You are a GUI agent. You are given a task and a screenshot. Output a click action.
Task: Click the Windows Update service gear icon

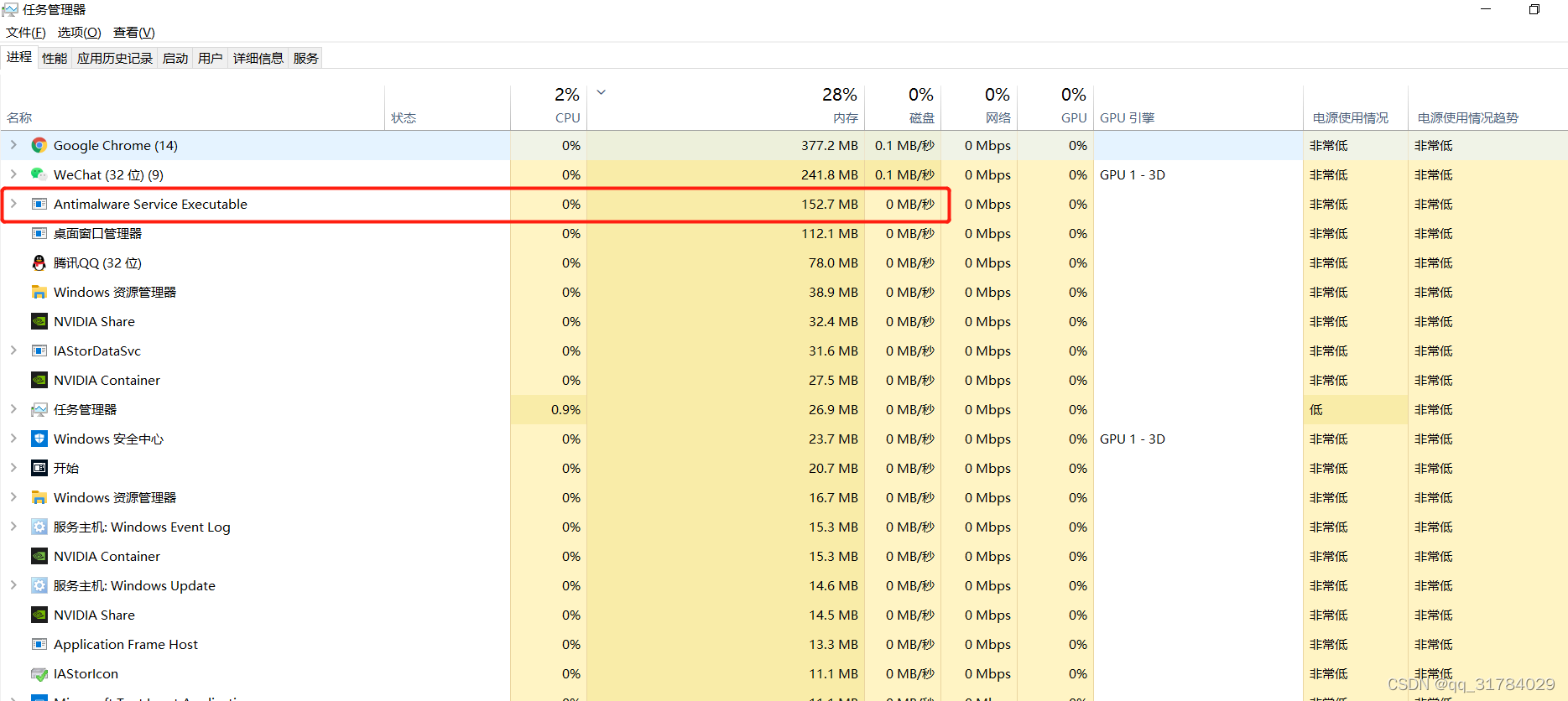[x=39, y=585]
